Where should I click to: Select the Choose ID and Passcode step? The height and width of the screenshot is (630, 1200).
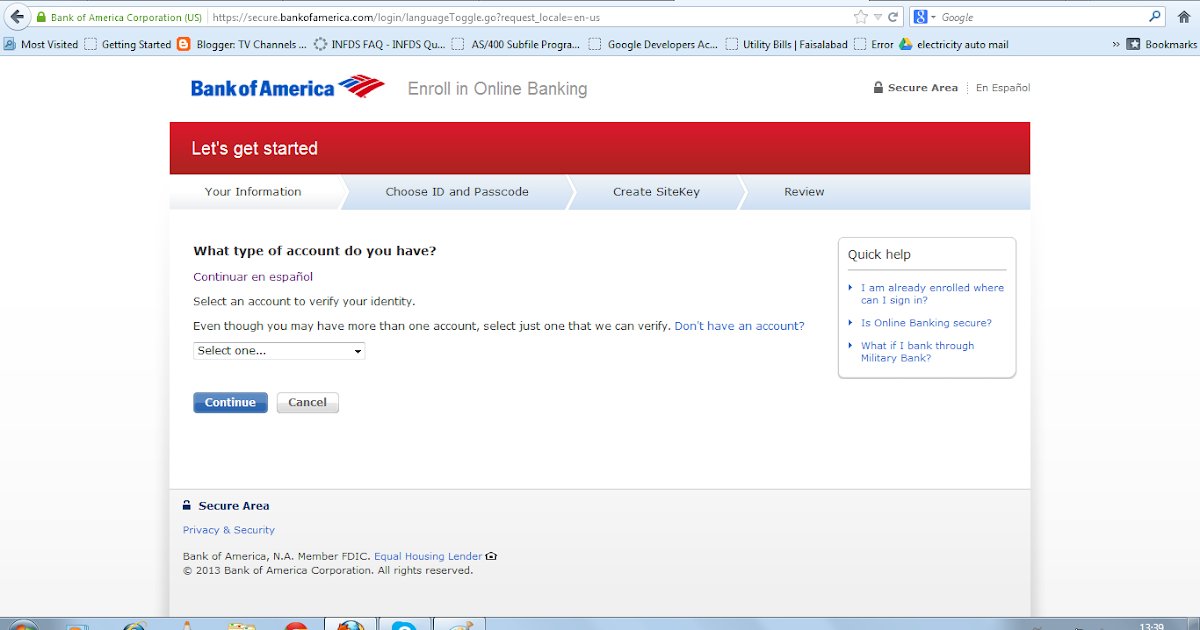457,192
